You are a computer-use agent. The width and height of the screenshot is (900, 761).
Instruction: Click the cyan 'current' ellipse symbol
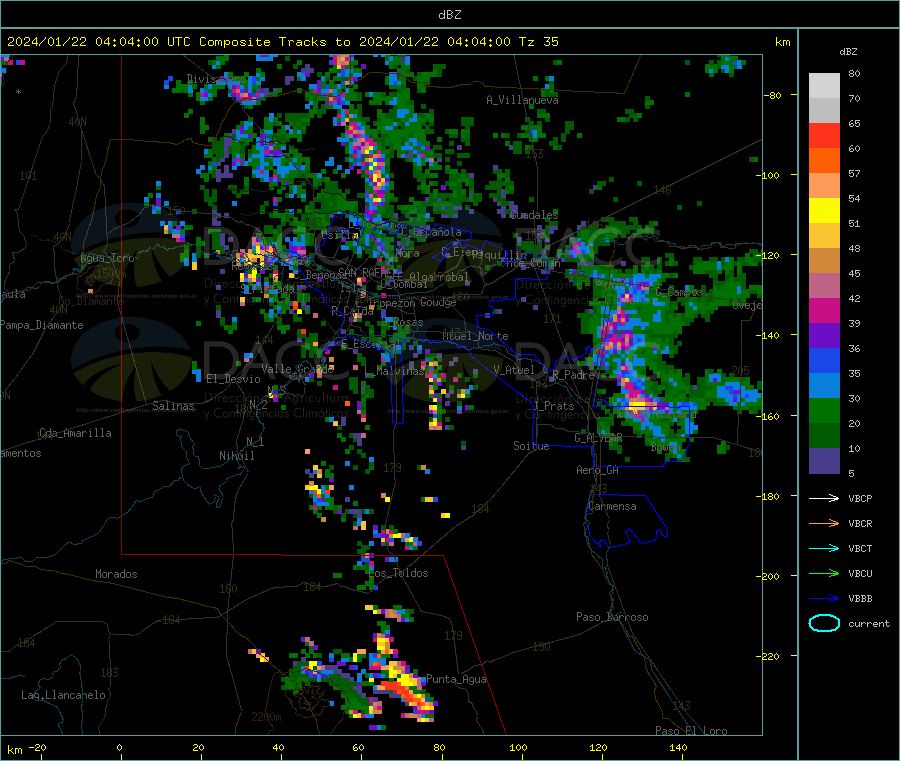[x=824, y=623]
